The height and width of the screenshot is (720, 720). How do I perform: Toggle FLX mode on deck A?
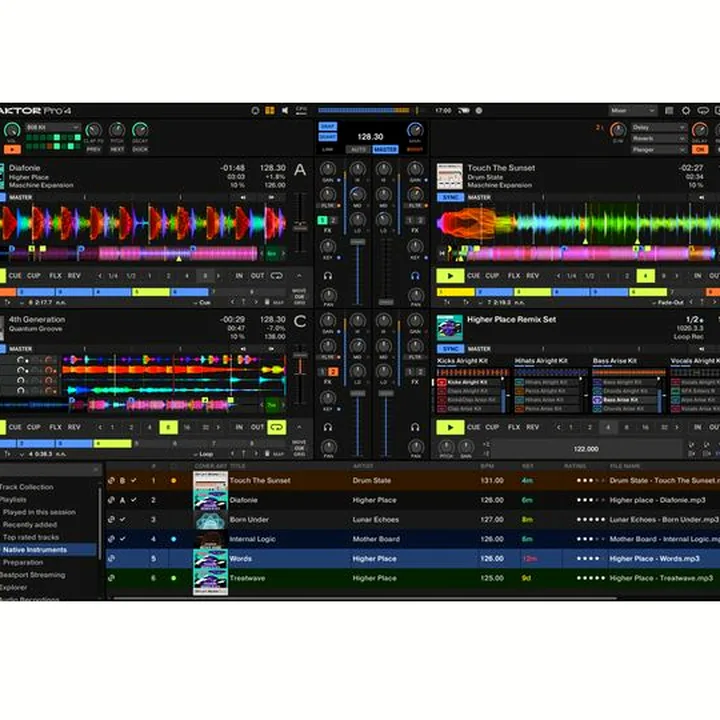(55, 276)
